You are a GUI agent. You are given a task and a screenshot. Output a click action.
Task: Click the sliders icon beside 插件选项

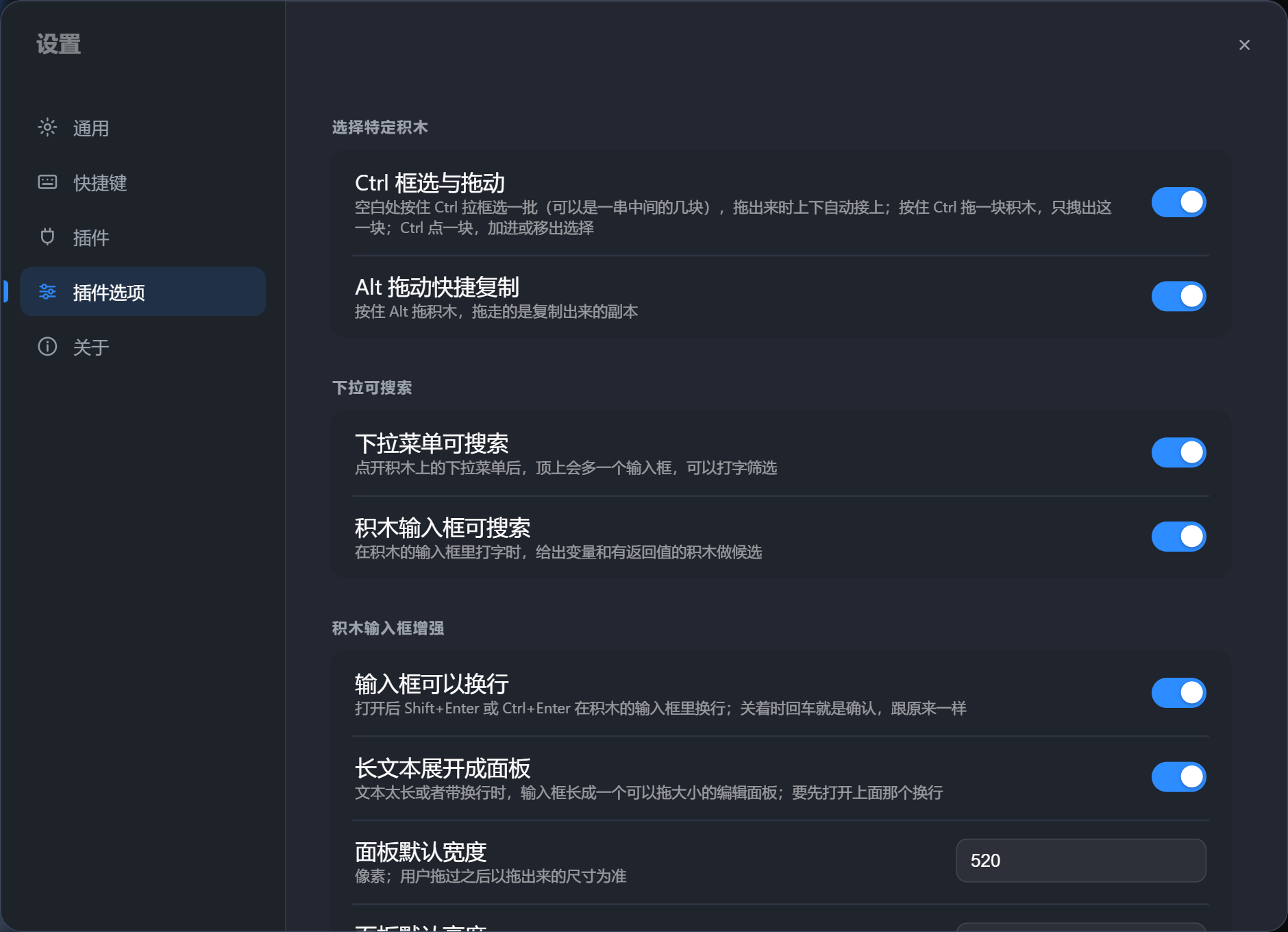[47, 292]
